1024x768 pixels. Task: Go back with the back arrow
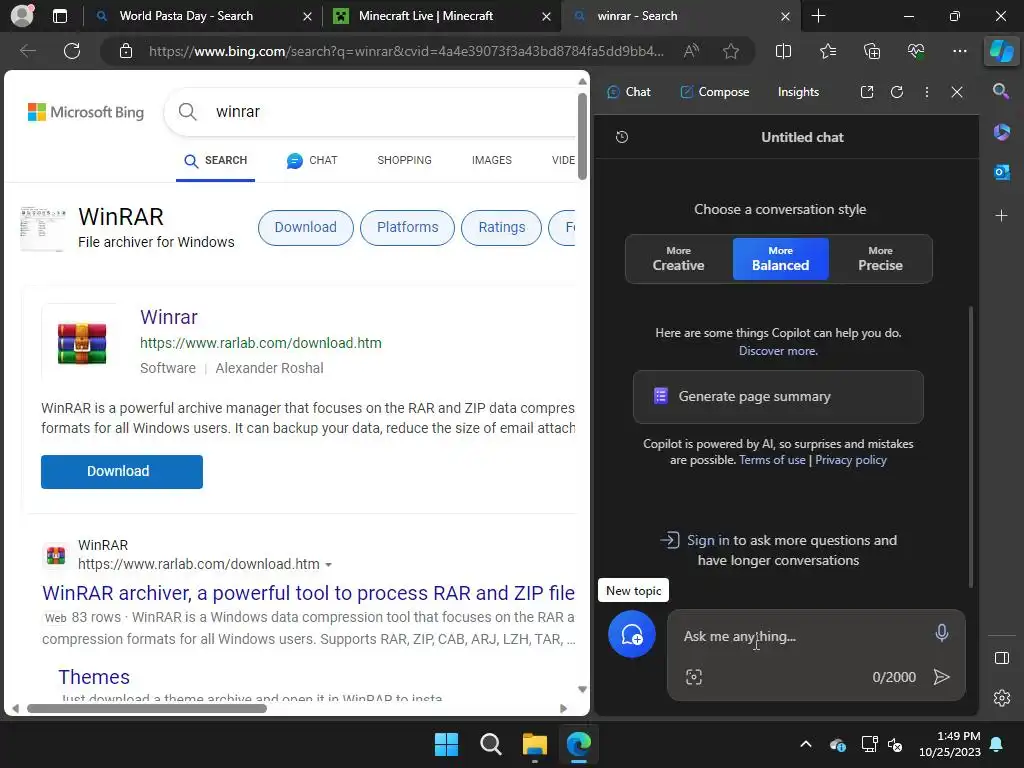point(27,51)
